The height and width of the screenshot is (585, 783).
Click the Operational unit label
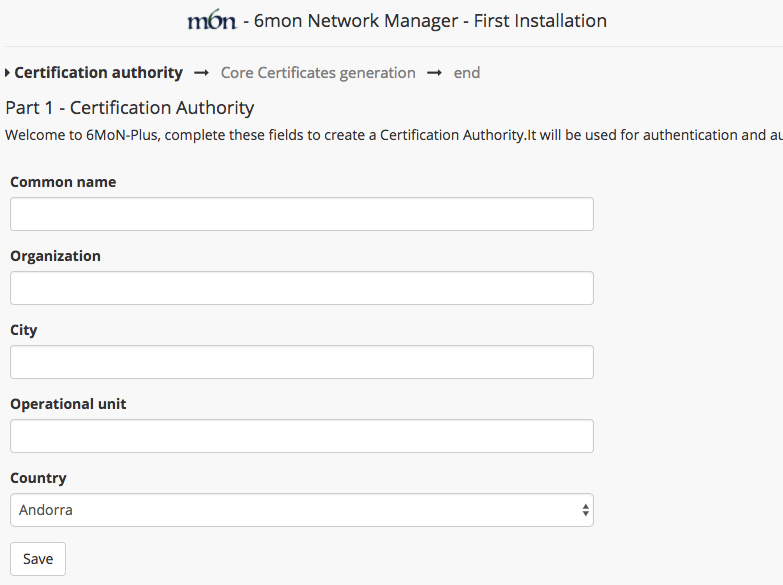tap(68, 404)
